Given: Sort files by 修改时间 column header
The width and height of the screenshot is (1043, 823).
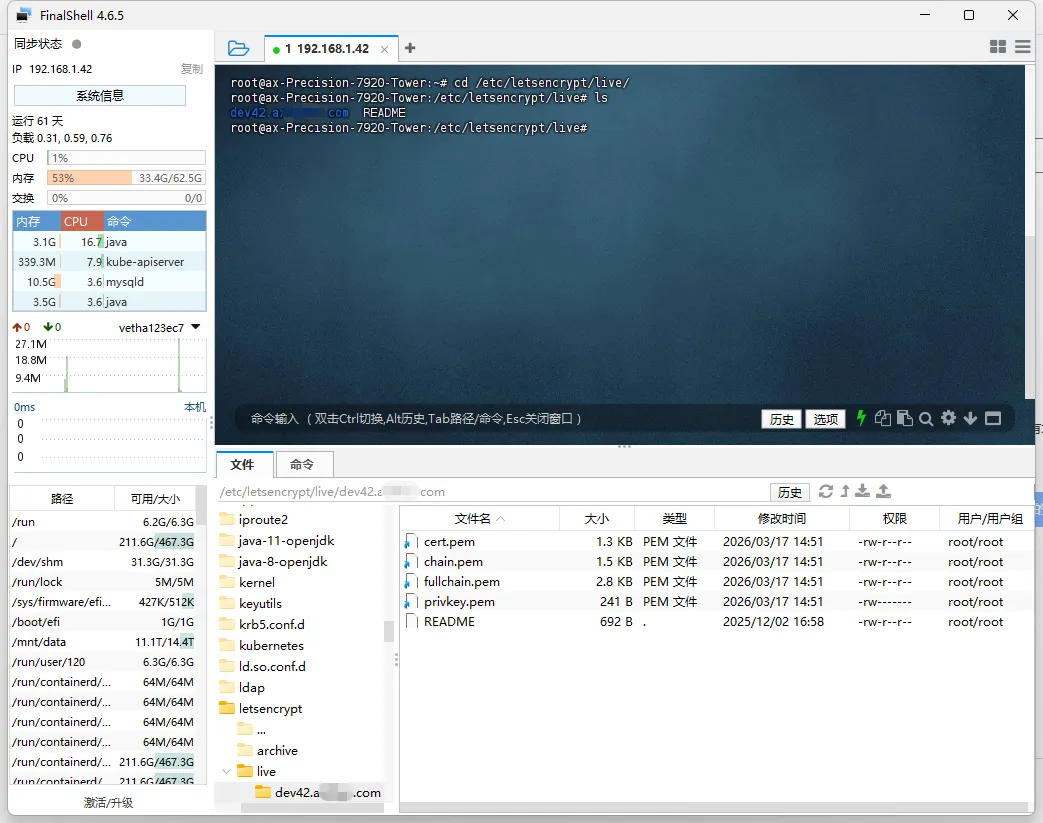Looking at the screenshot, I should (782, 518).
